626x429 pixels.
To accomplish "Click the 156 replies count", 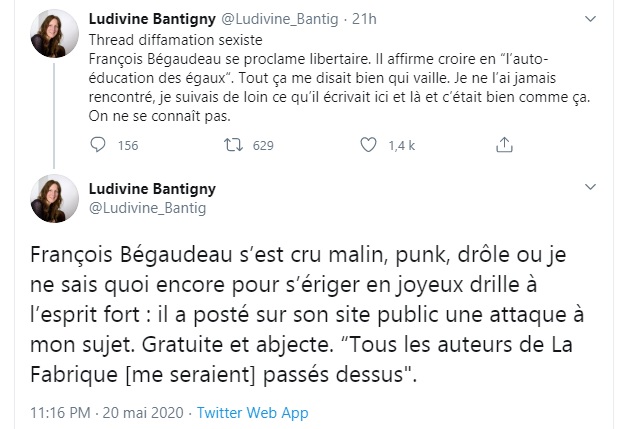I will tap(127, 146).
